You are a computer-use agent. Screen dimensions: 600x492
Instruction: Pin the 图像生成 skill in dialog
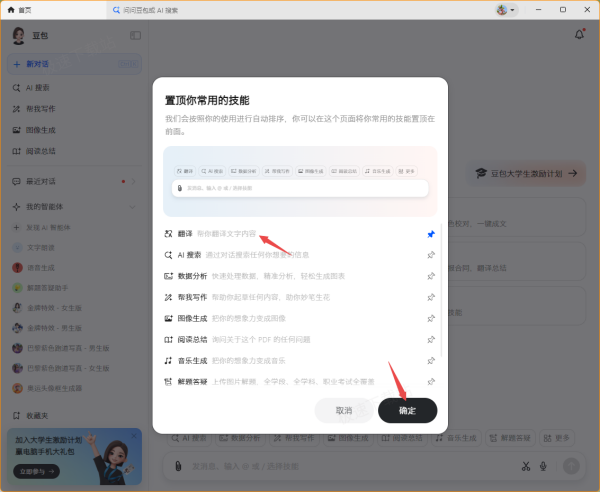[431, 318]
